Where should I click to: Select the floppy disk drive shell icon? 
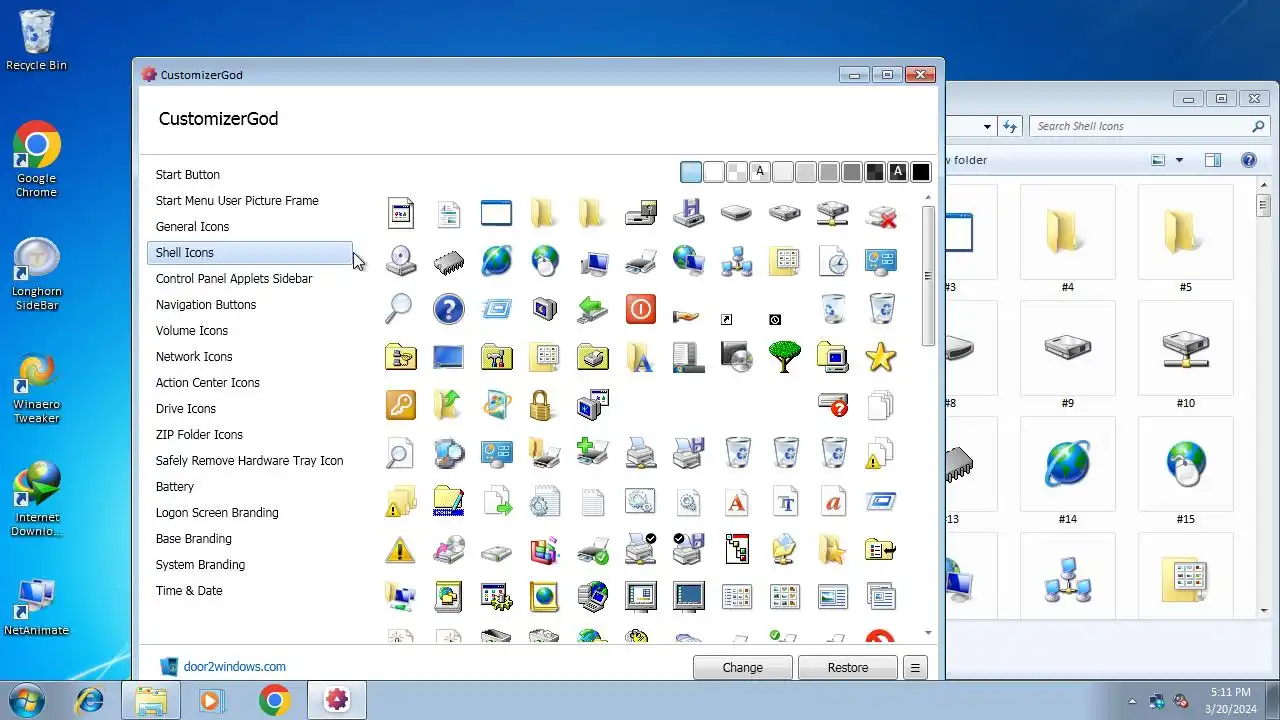click(688, 213)
